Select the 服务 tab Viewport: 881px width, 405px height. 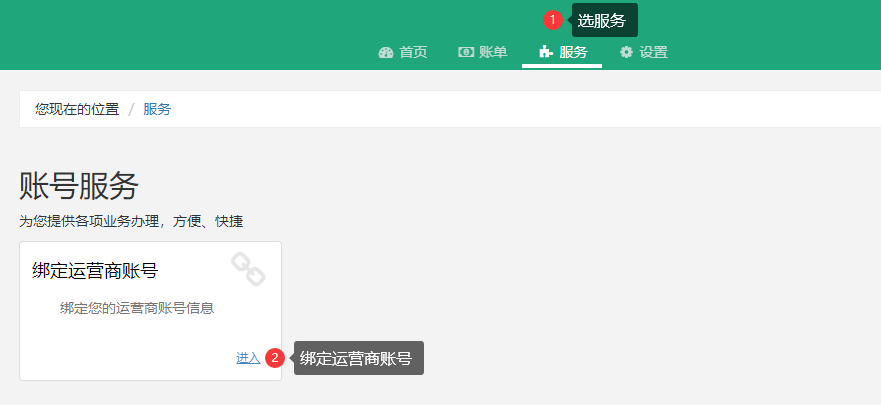pyautogui.click(x=562, y=52)
